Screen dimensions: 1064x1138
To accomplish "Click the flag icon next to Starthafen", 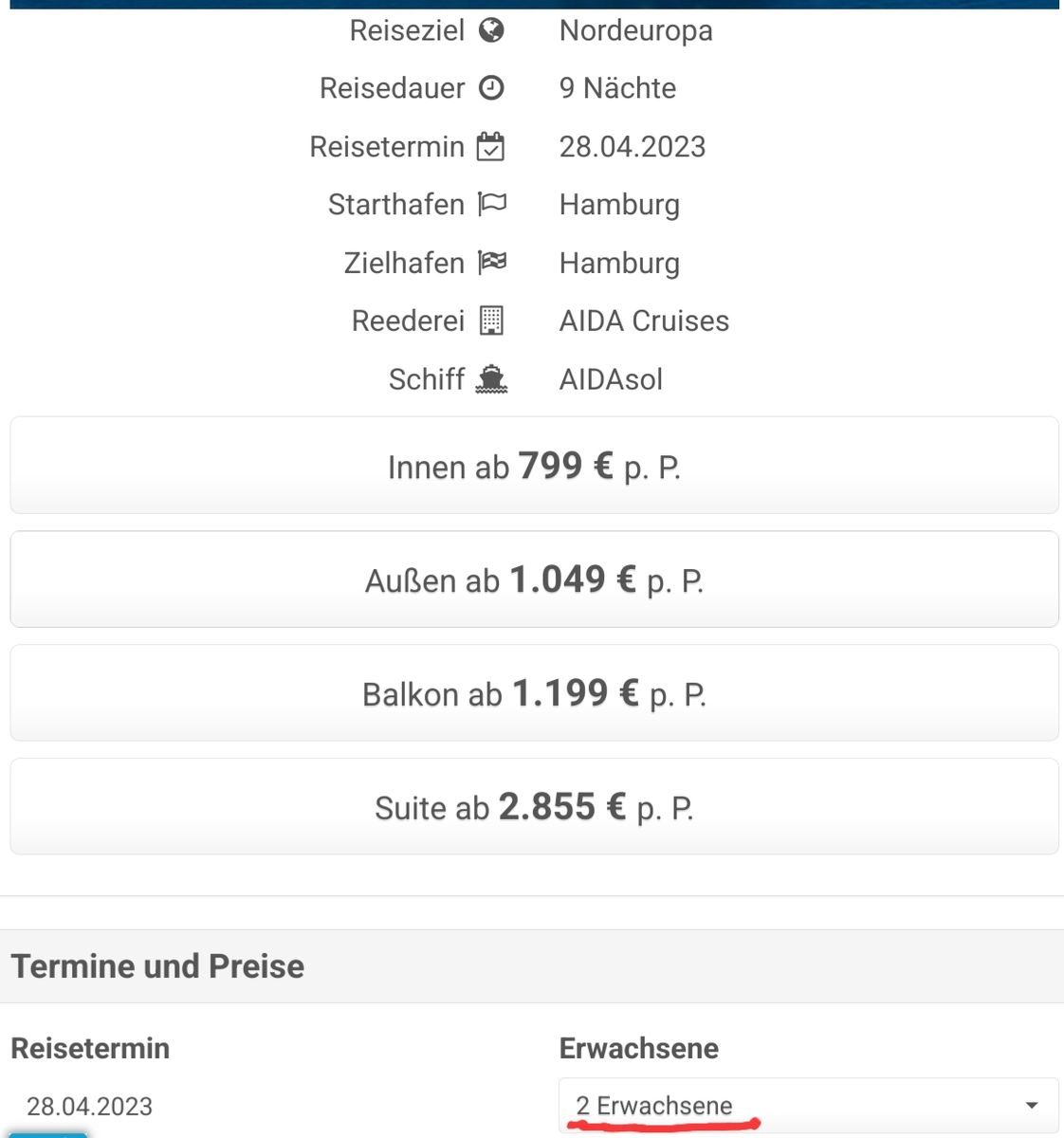I will coord(492,204).
